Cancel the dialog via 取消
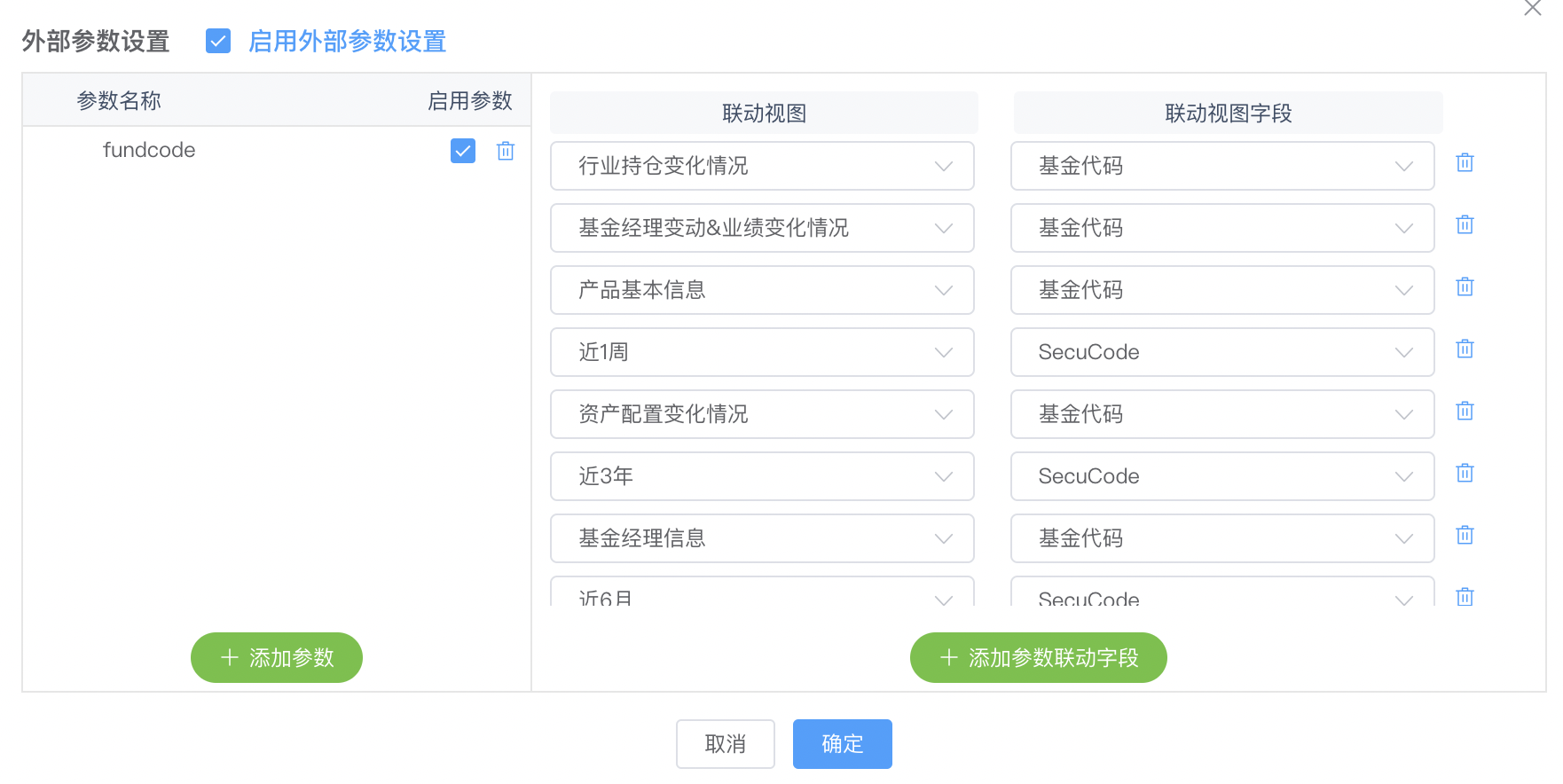This screenshot has width=1563, height=784. 726,744
